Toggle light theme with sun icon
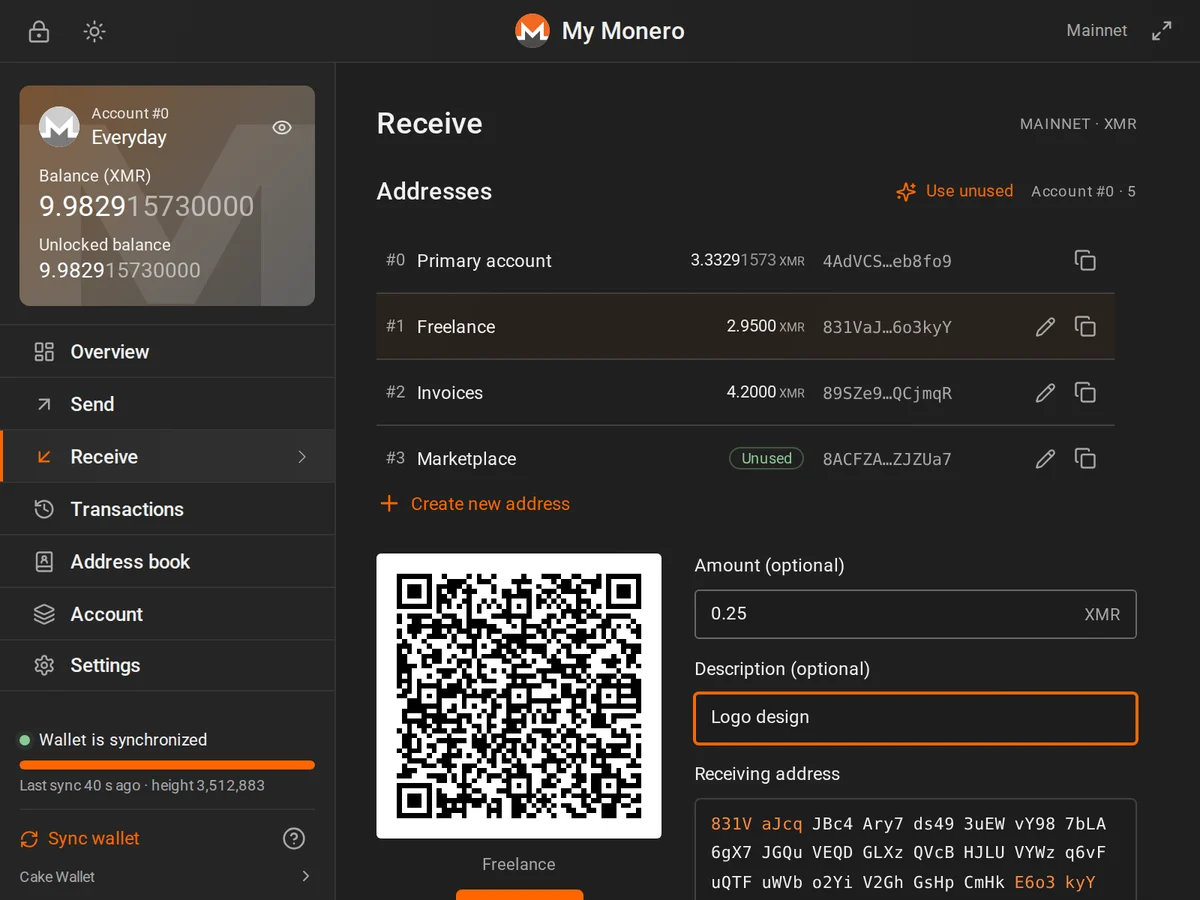 94,31
